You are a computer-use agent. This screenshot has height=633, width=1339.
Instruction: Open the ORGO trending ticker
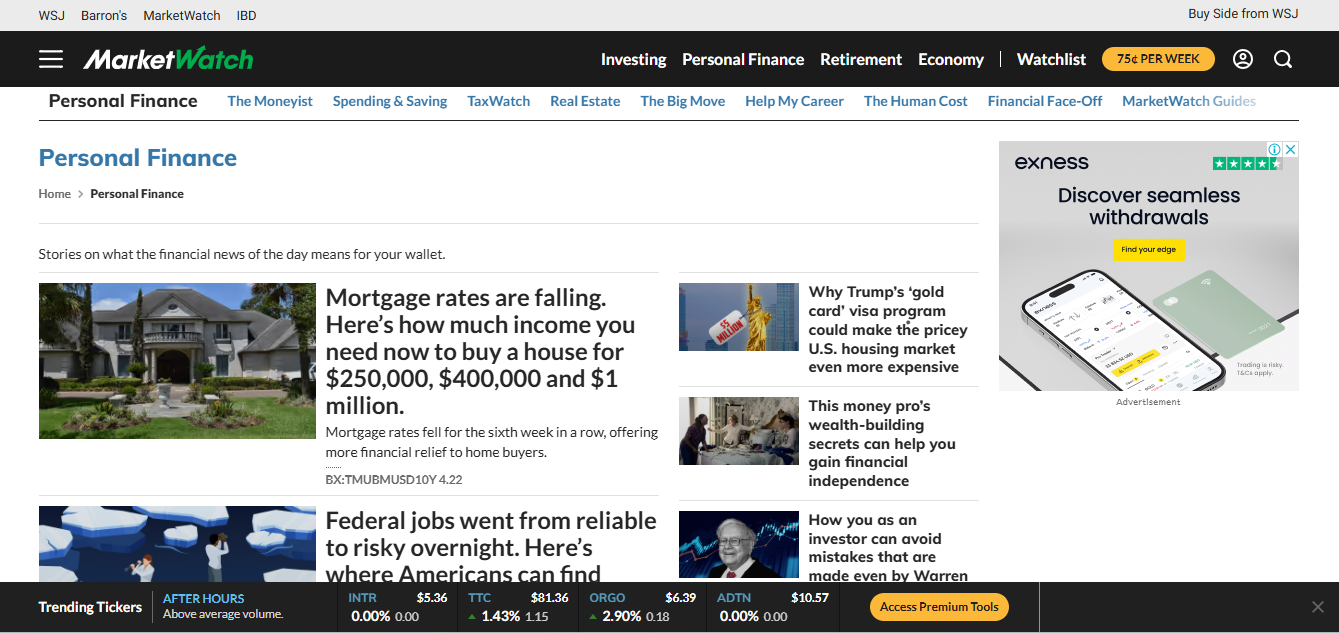coord(642,607)
